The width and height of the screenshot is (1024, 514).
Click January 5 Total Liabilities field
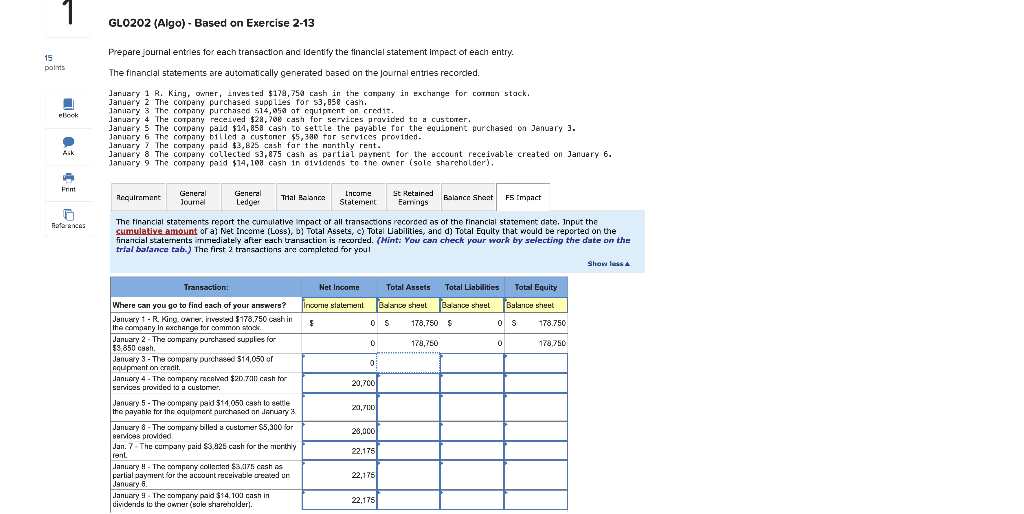[472, 407]
